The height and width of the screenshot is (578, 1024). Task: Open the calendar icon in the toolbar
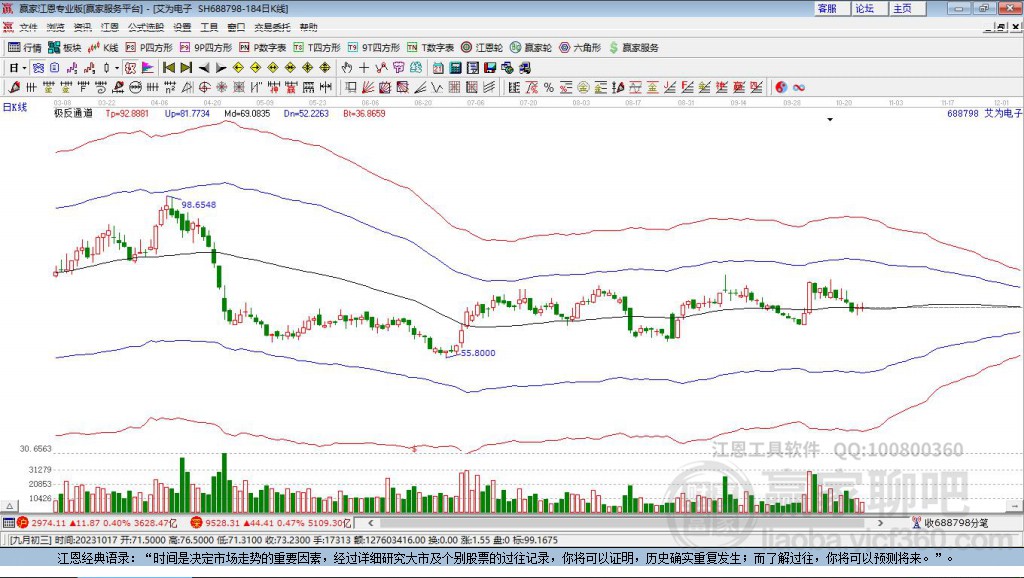coord(438,68)
